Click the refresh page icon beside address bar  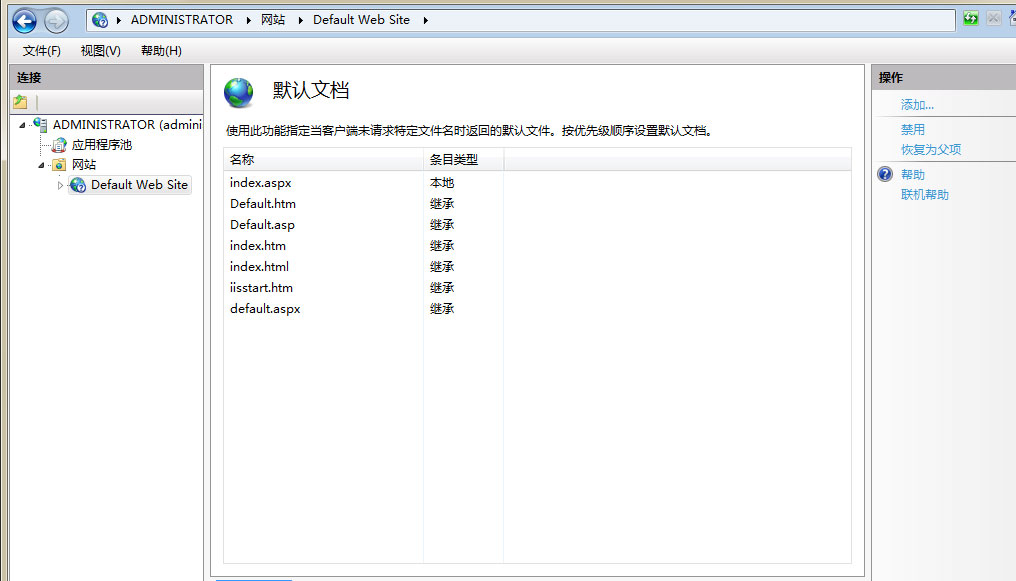coord(971,19)
